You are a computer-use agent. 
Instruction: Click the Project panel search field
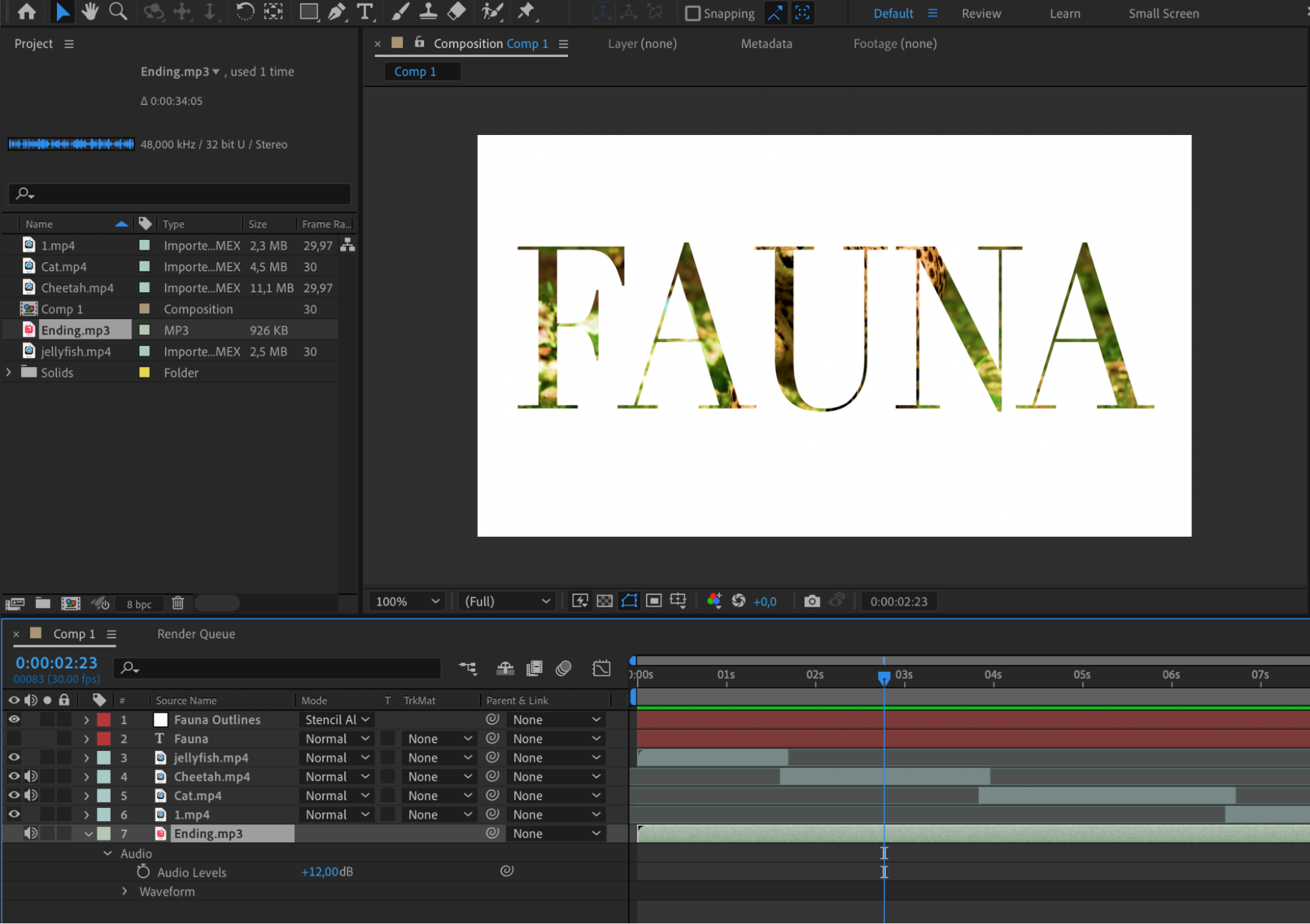pyautogui.click(x=180, y=193)
